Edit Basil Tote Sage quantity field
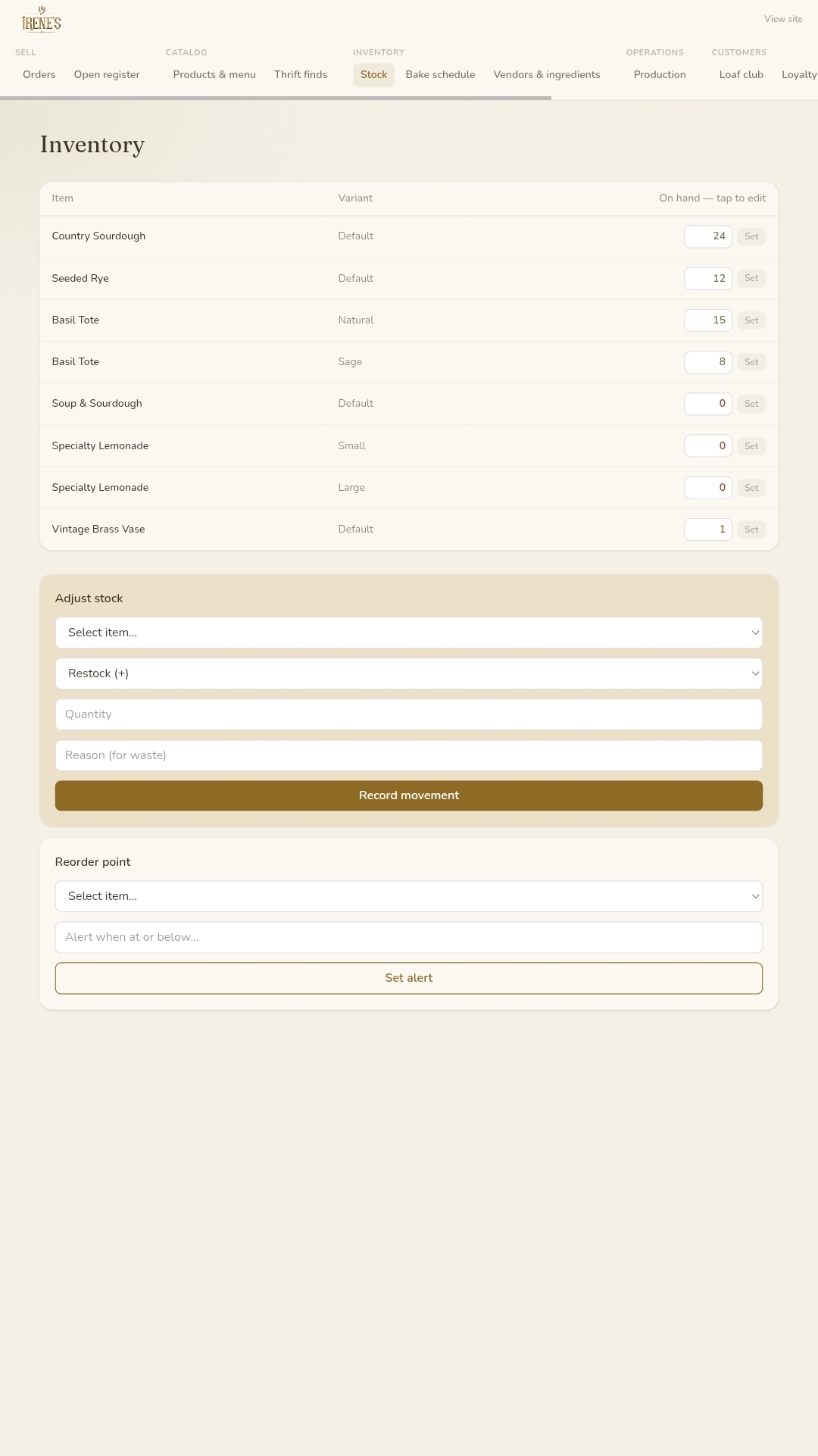The width and height of the screenshot is (818, 1456). tap(708, 362)
